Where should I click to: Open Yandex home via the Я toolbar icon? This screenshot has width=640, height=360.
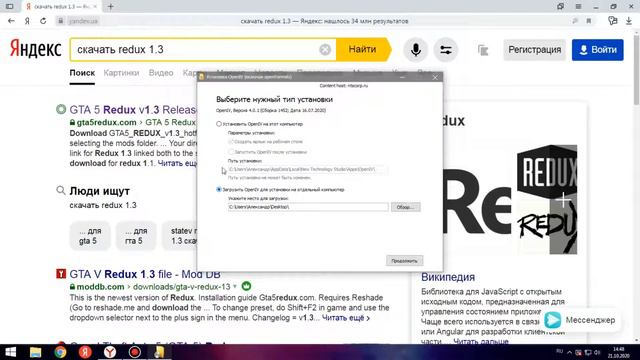[x=27, y=21]
